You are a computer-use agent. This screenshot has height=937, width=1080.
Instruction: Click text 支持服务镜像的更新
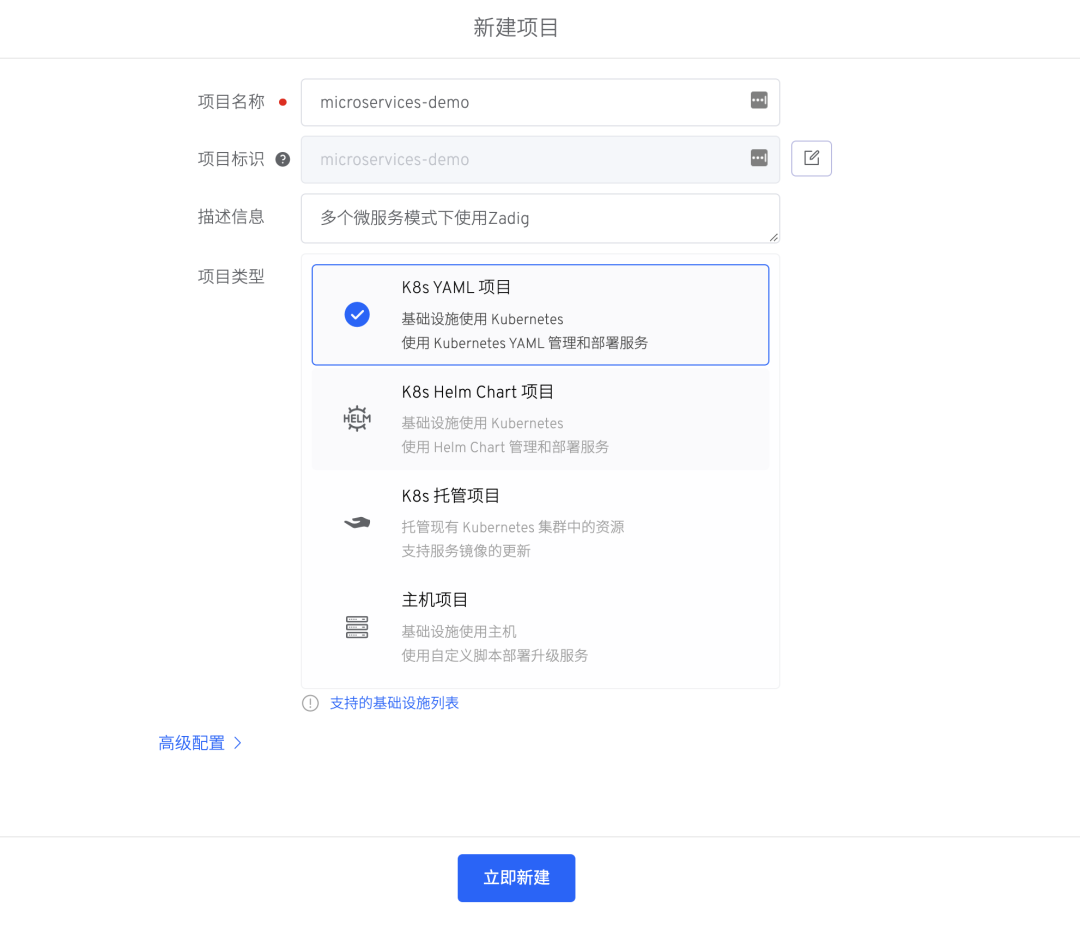(x=466, y=551)
